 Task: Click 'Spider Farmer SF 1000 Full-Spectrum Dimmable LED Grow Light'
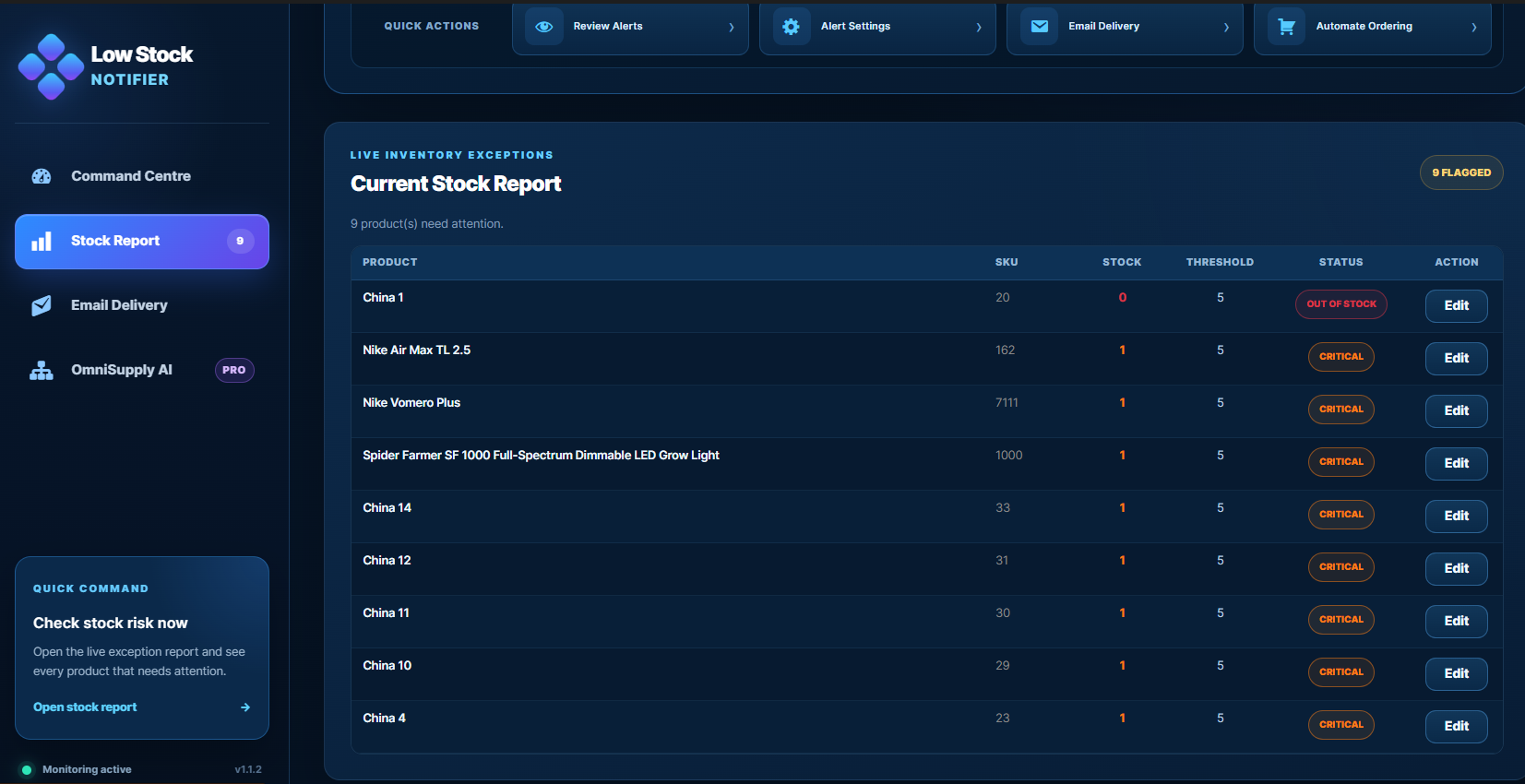(x=542, y=456)
